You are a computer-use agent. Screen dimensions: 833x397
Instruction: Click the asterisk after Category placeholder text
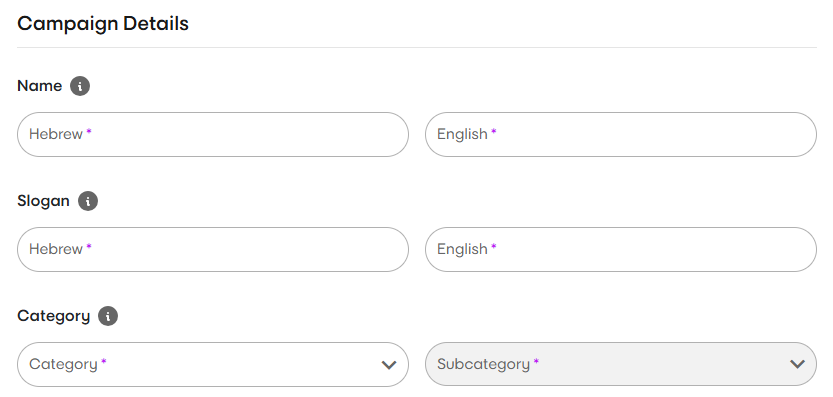tap(104, 361)
